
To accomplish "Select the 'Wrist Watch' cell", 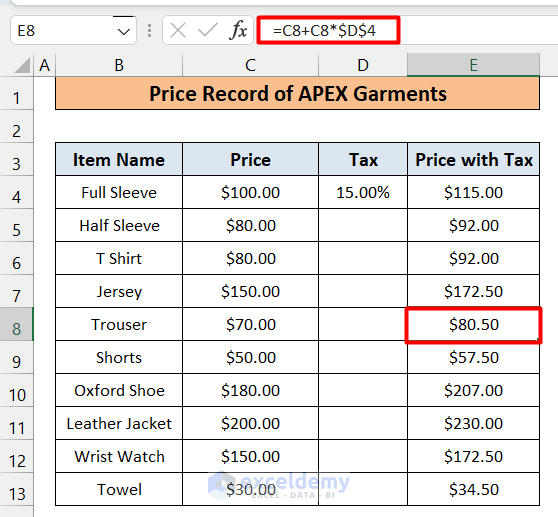I will [119, 456].
